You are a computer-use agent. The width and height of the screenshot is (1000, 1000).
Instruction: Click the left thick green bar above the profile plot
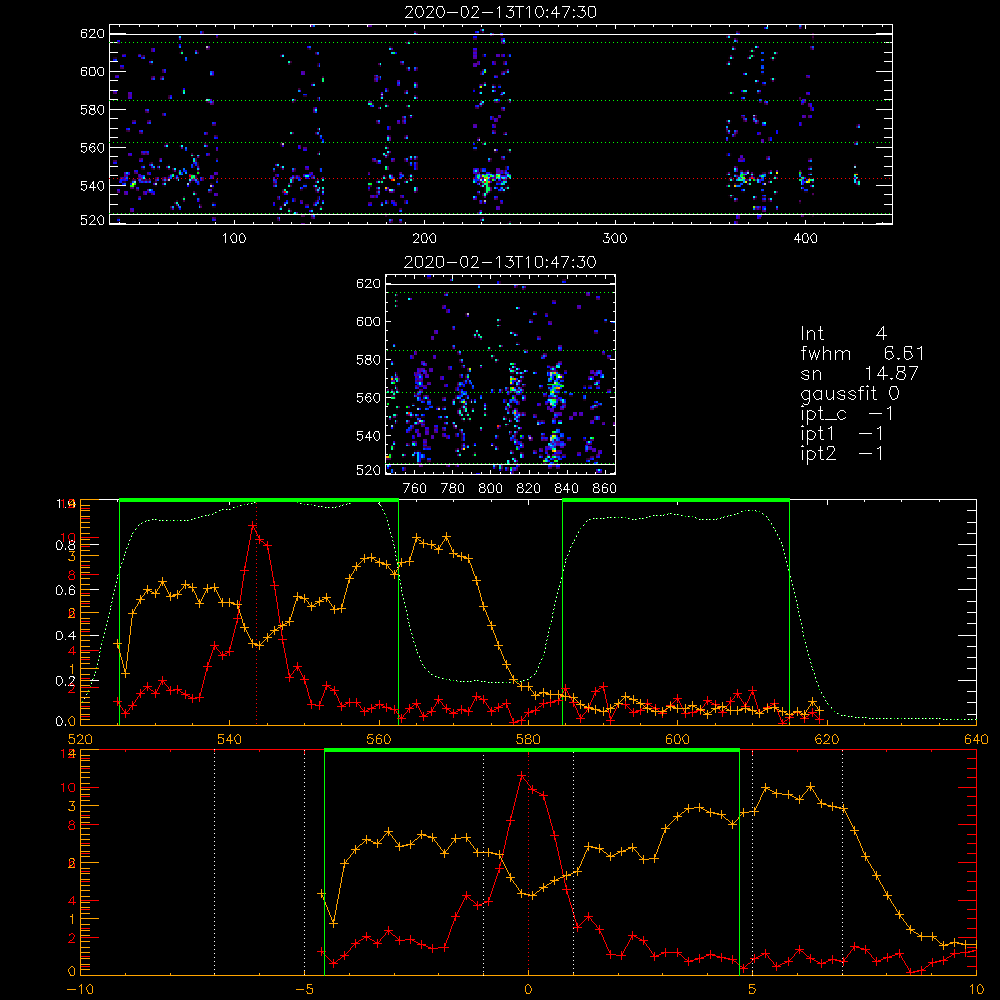click(x=259, y=501)
